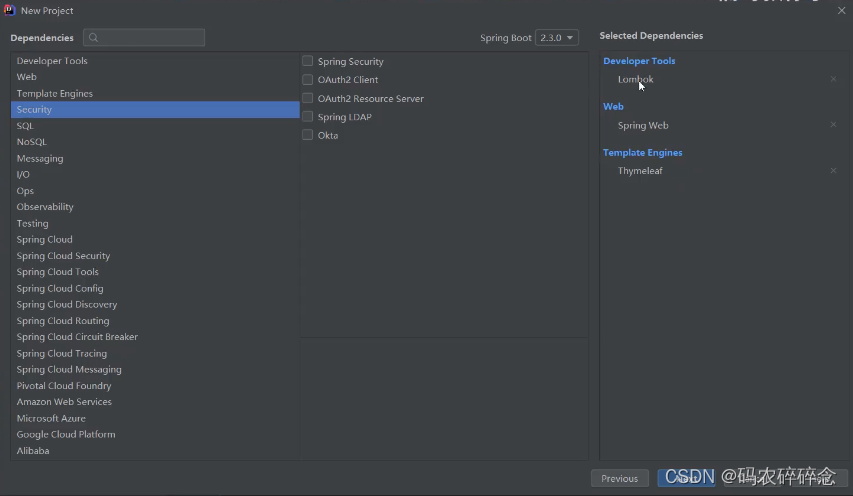Select the Messaging category

pos(155,158)
